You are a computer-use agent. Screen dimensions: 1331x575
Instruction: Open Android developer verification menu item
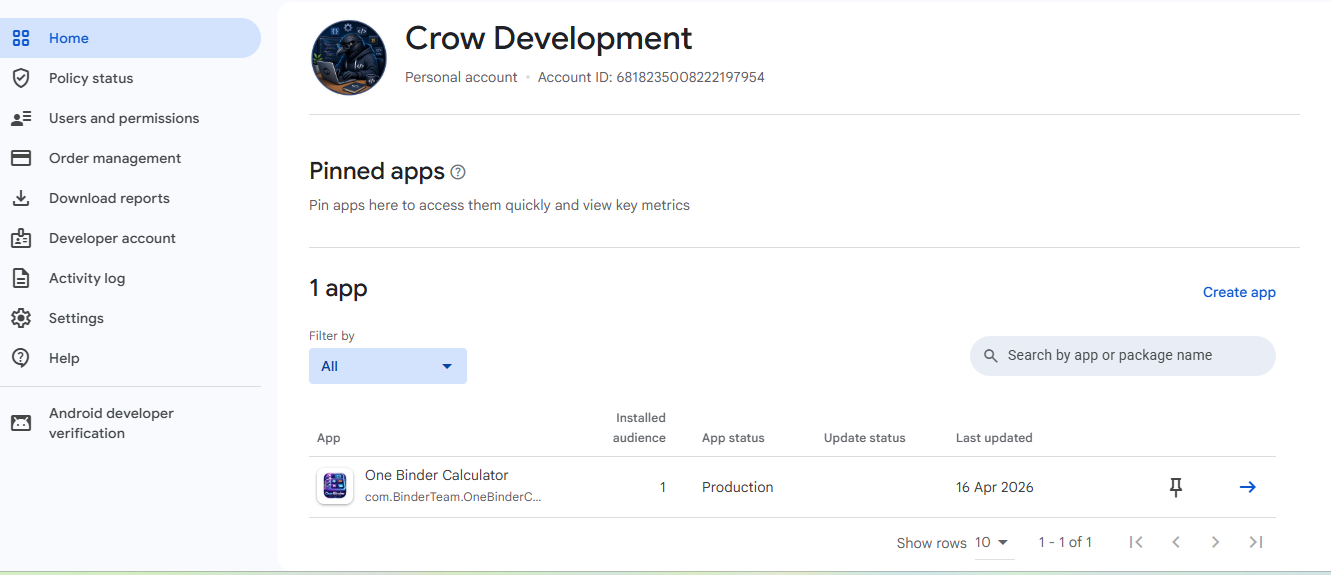[111, 423]
